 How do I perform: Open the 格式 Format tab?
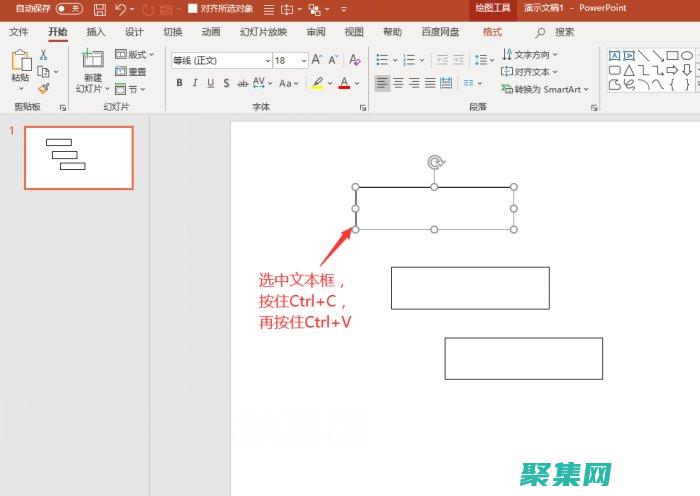coord(492,32)
